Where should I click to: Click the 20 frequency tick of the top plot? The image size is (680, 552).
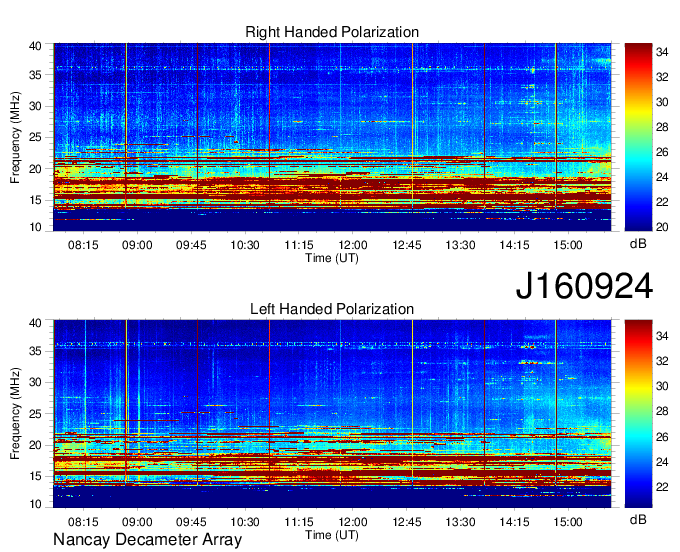tap(36, 169)
